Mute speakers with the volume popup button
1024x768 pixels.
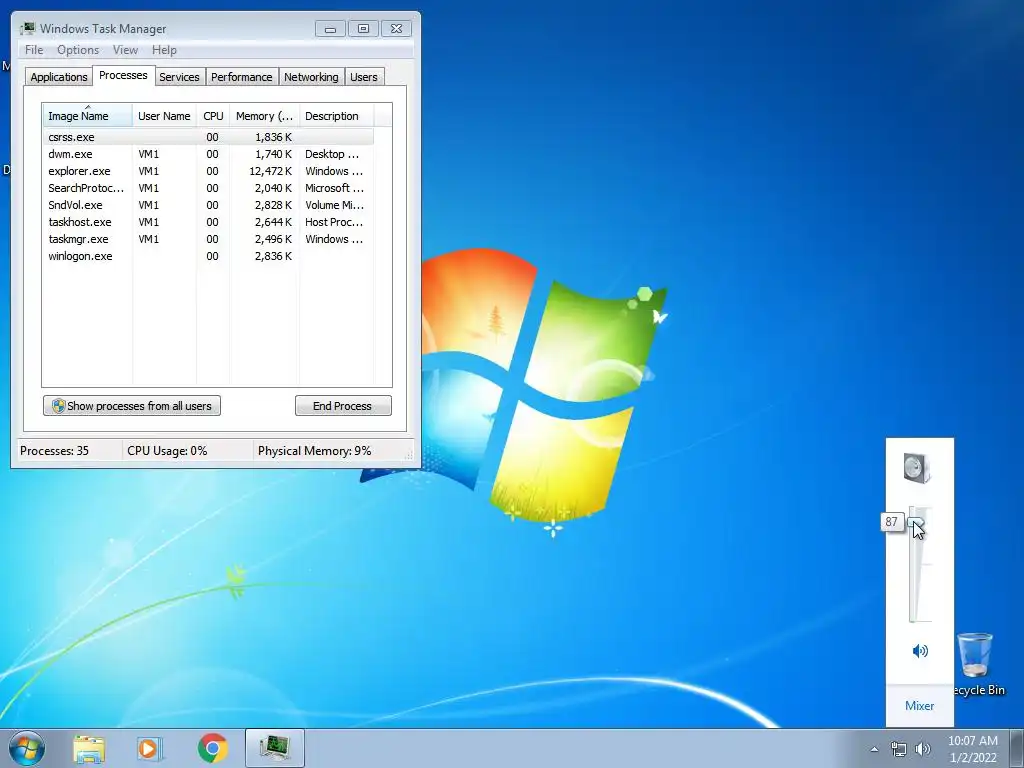point(920,650)
